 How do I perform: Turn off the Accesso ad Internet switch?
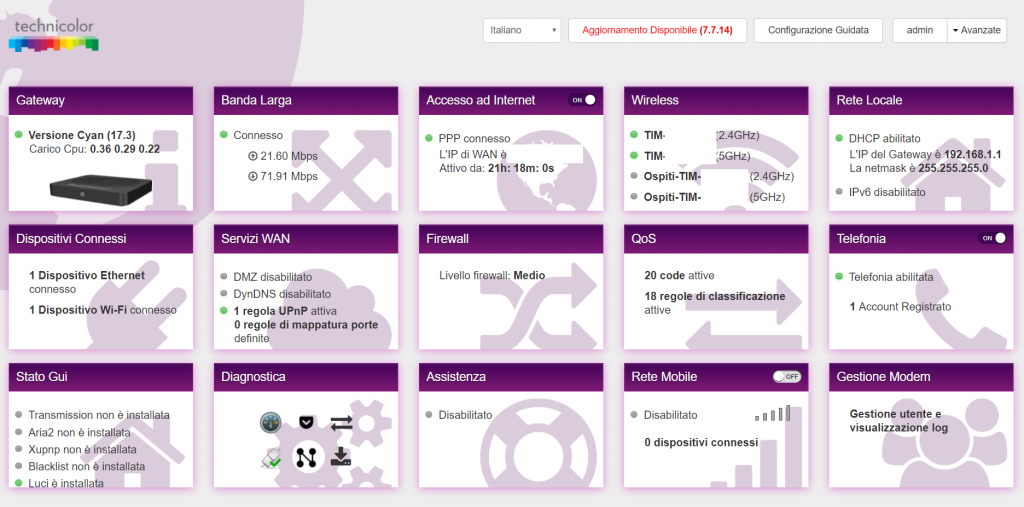582,100
